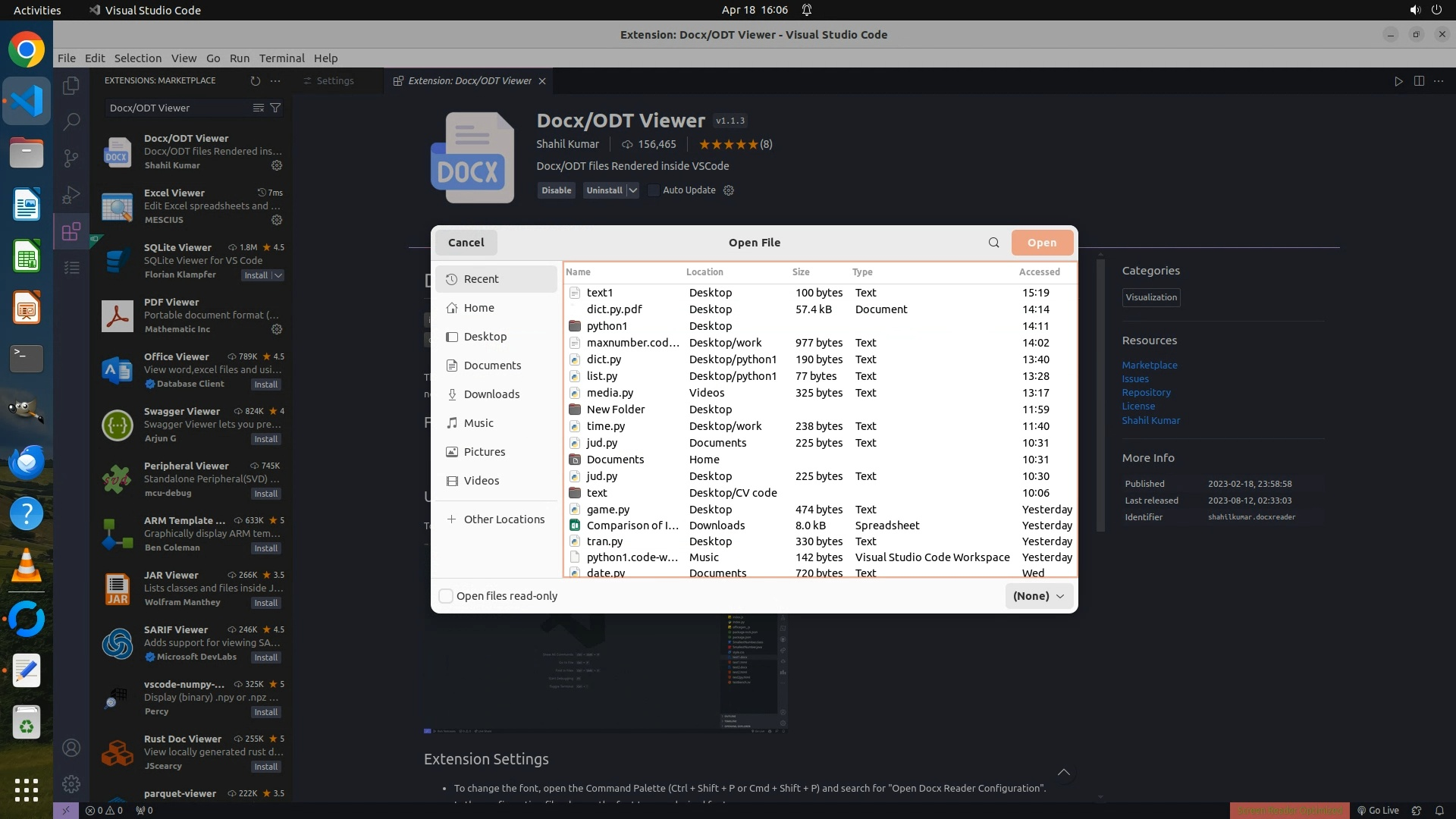Click the split editor icon
1456x819 pixels.
pos(1419,81)
